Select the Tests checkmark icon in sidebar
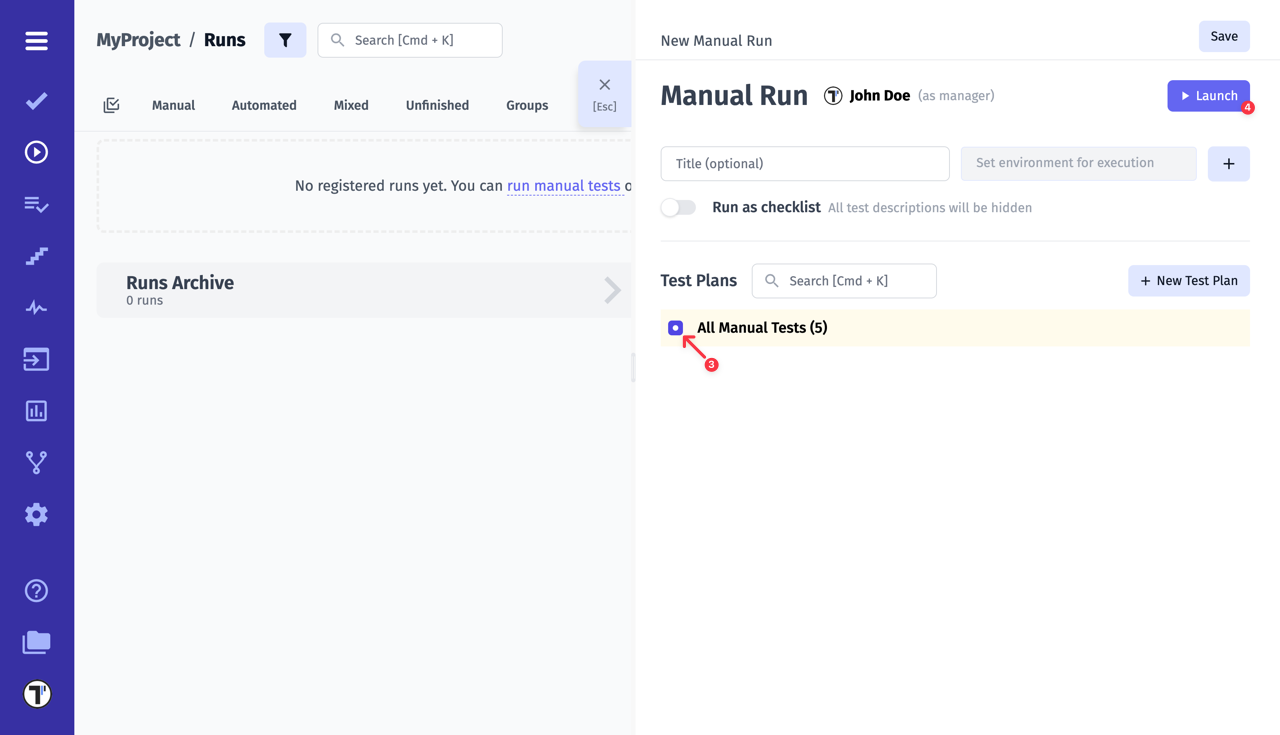Image resolution: width=1280 pixels, height=735 pixels. coord(36,100)
